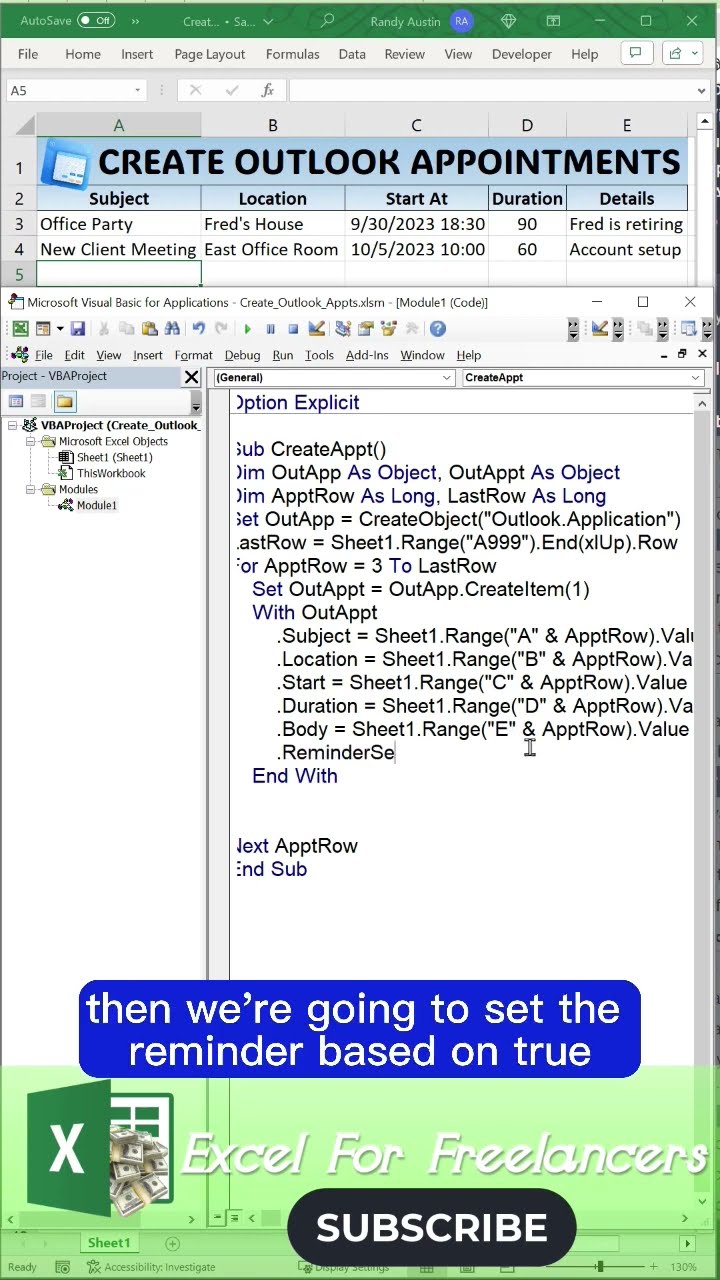Open the VBA Tools menu
Image resolution: width=720 pixels, height=1280 pixels.
(319, 355)
